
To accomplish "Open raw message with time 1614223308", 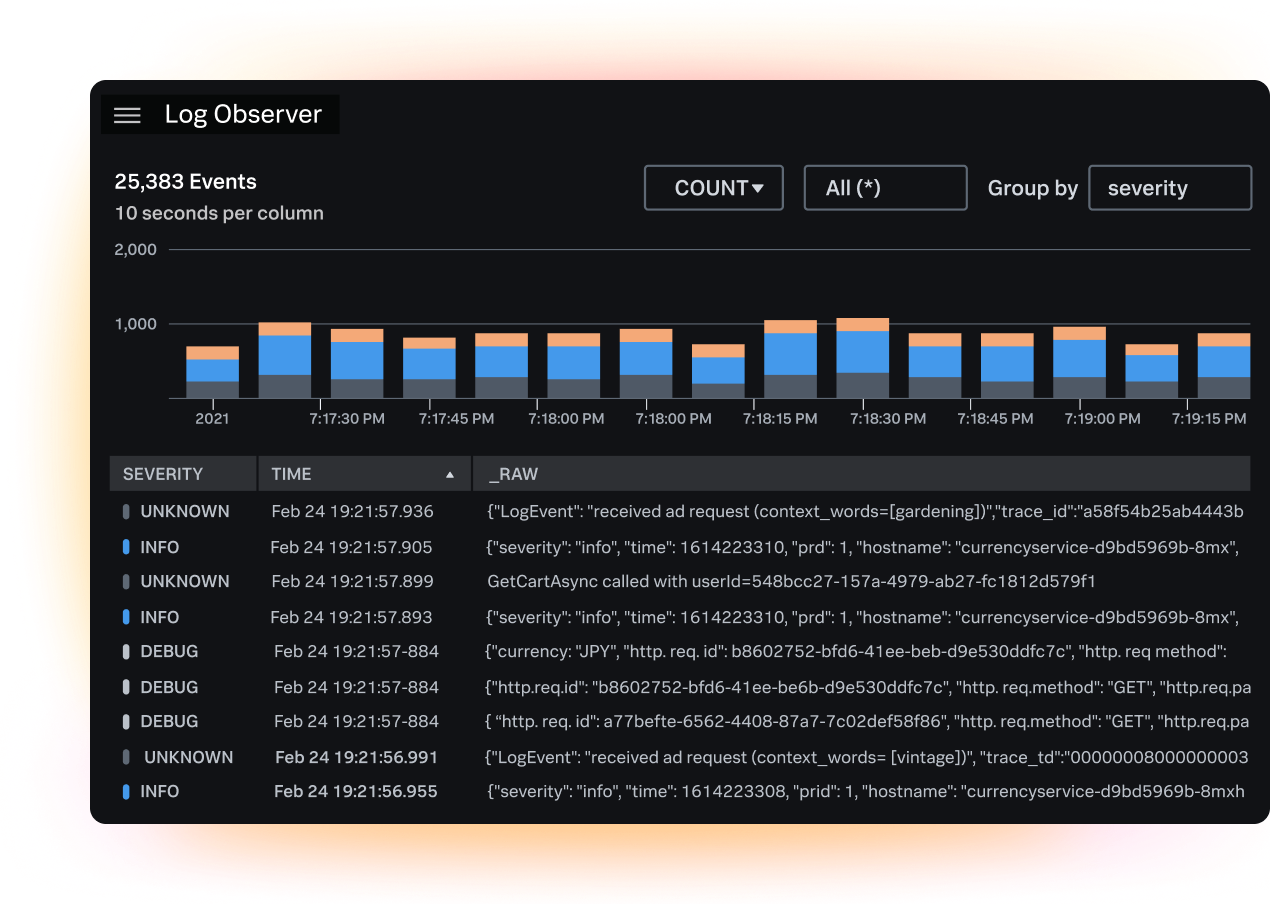I will pos(866,791).
